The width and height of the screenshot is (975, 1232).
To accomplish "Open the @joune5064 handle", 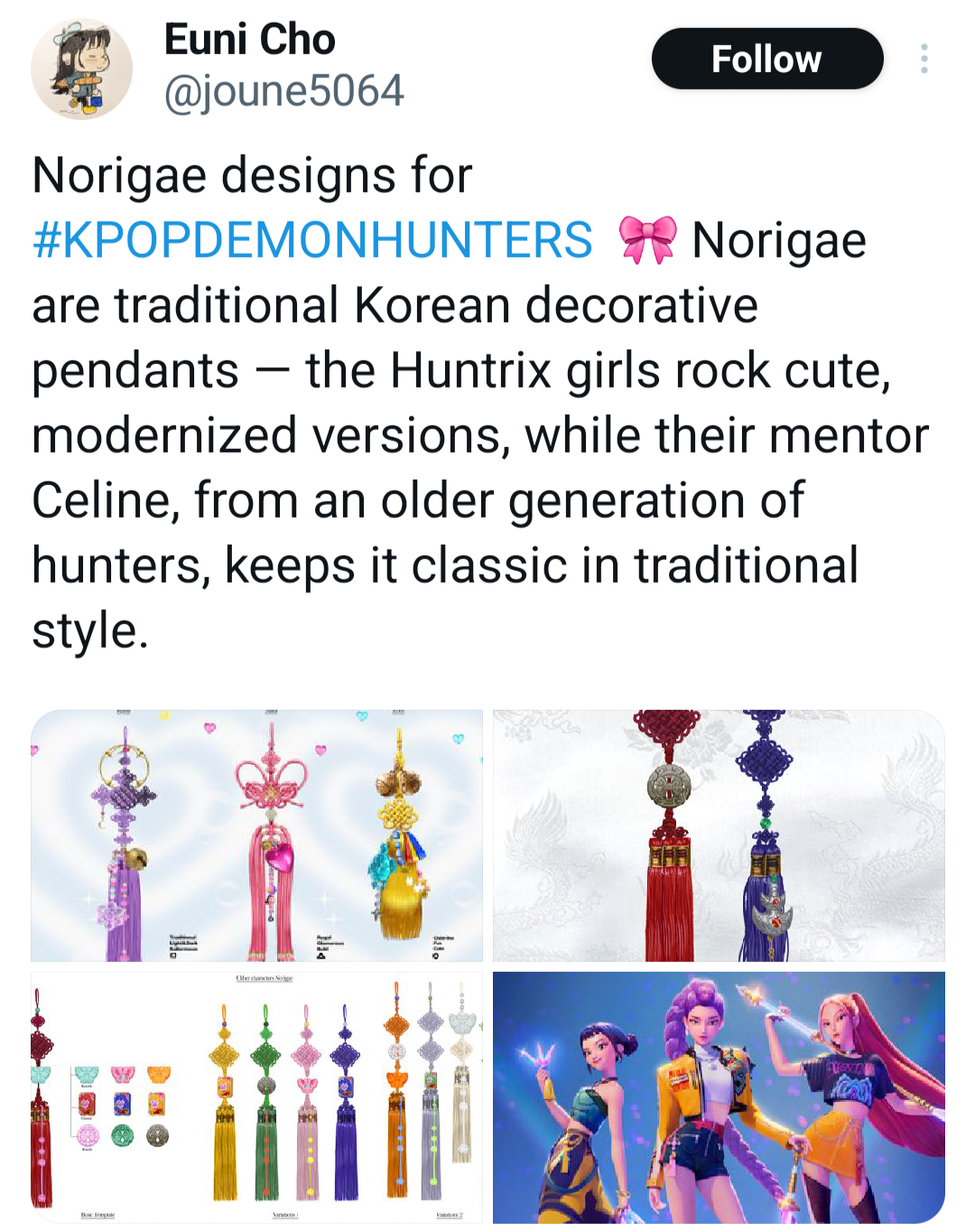I will click(283, 90).
